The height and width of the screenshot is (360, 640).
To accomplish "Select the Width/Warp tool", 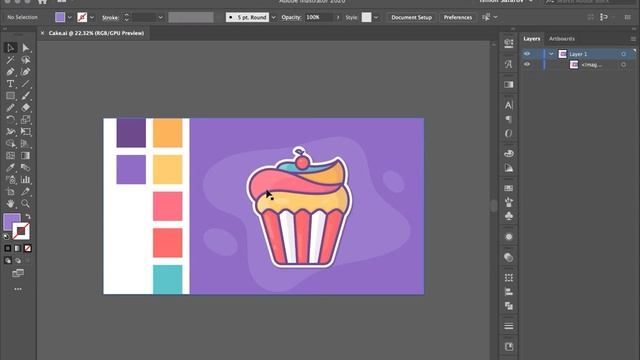I will [10, 131].
